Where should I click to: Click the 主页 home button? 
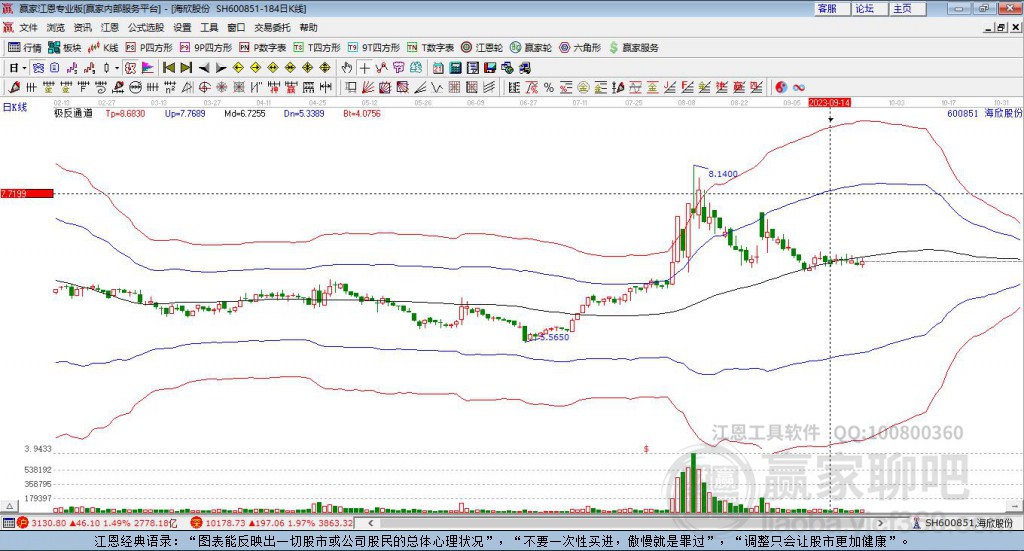click(x=908, y=8)
